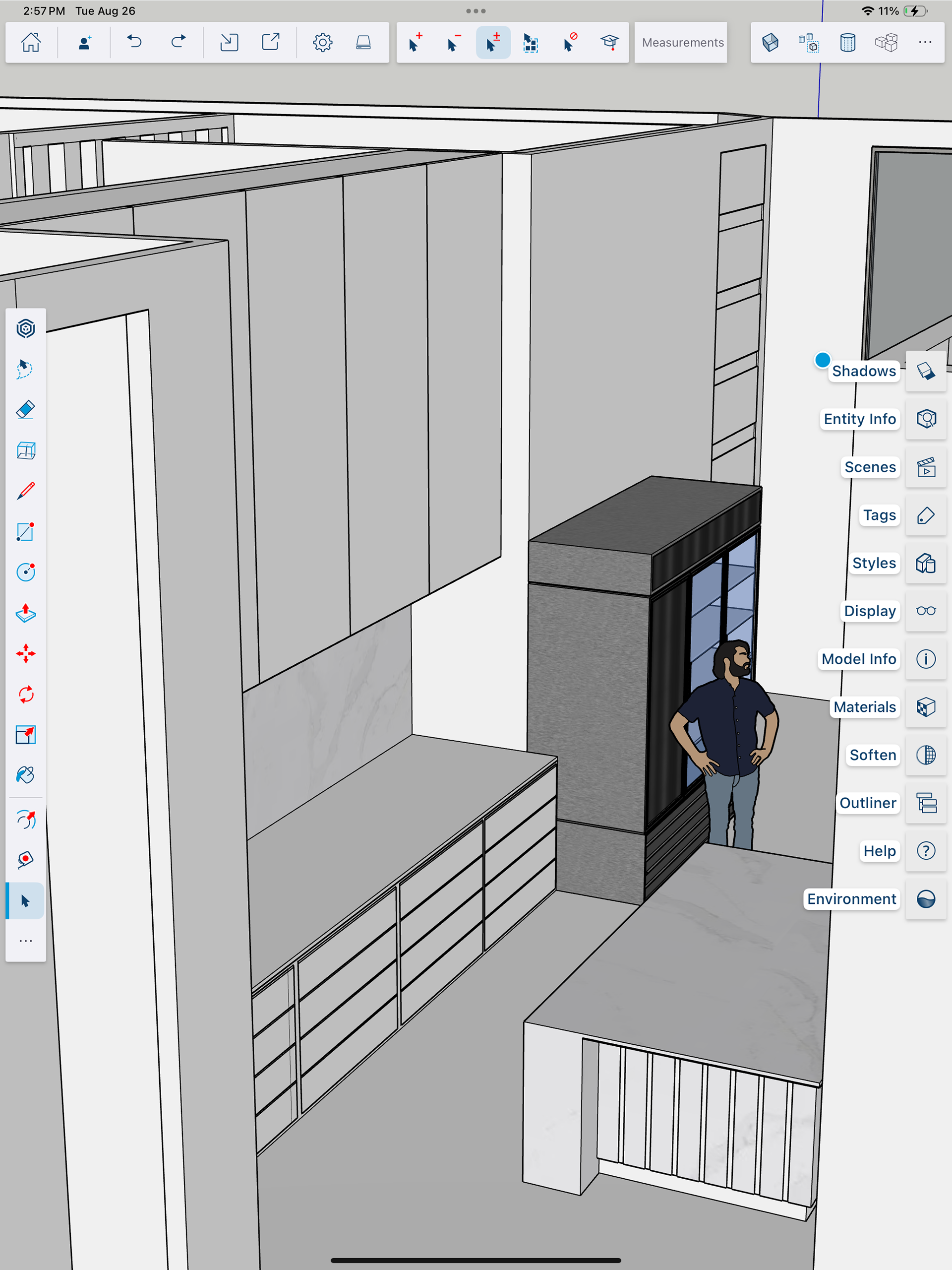This screenshot has width=952, height=1270.
Task: Expand more options in top-right toolbar
Action: (924, 43)
